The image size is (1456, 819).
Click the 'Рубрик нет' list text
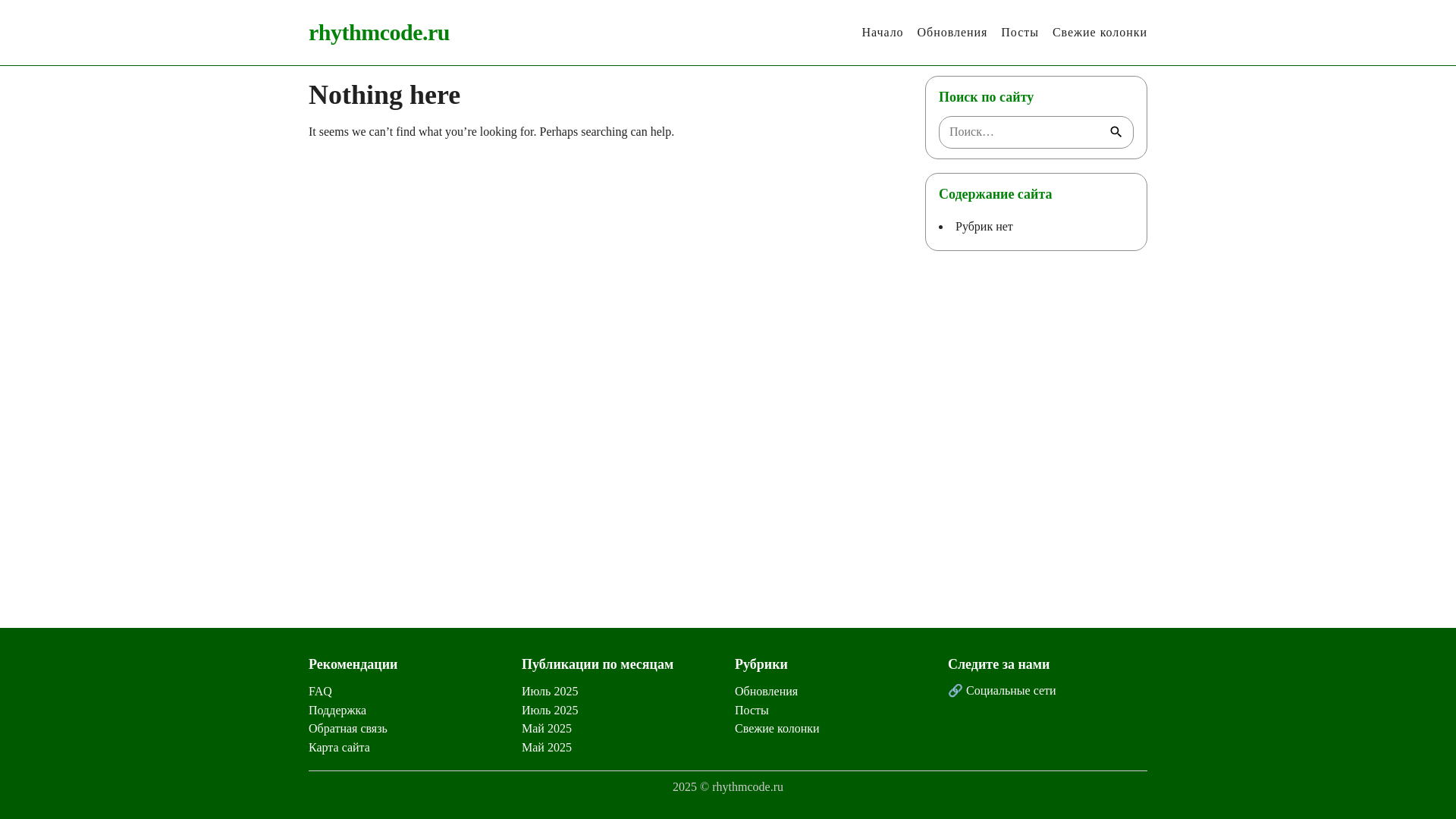click(x=984, y=227)
